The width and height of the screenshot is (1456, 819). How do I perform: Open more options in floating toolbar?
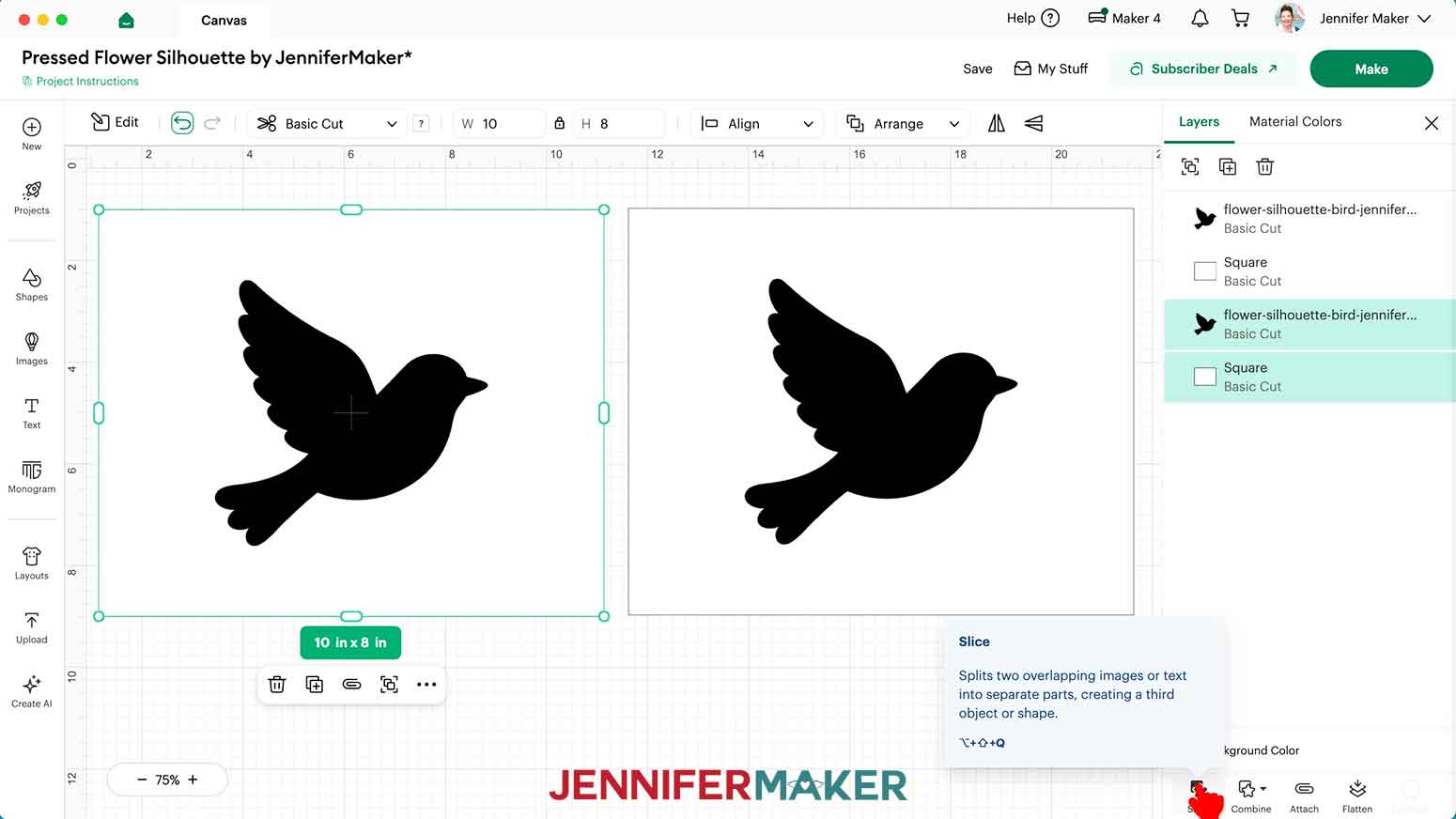click(x=426, y=685)
